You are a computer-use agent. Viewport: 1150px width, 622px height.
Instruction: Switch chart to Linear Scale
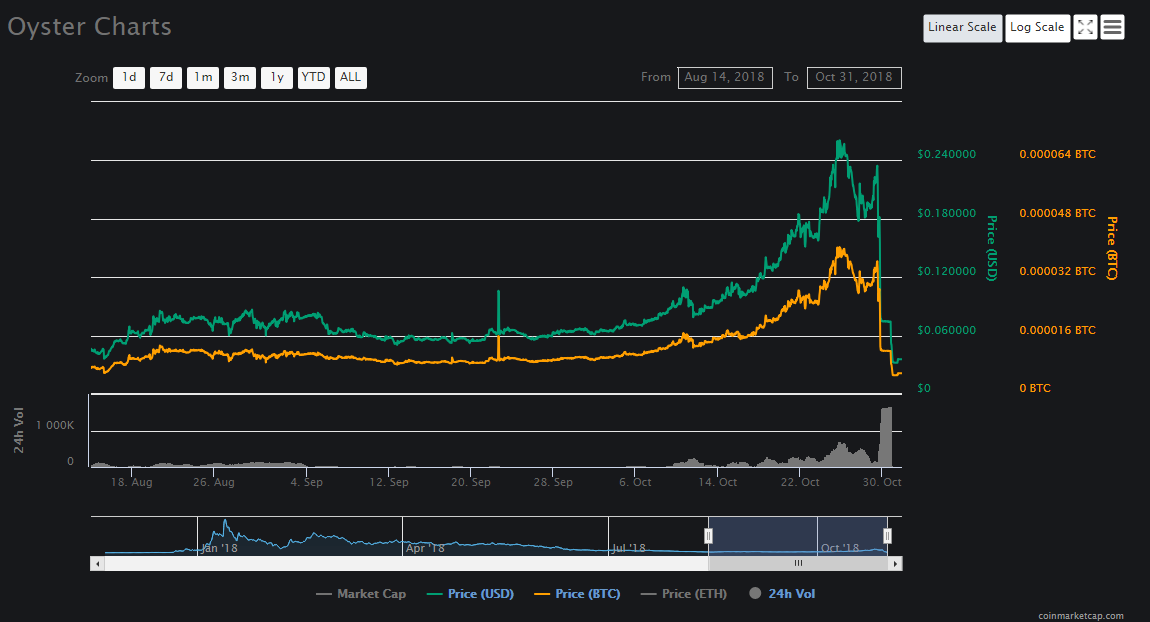point(962,28)
